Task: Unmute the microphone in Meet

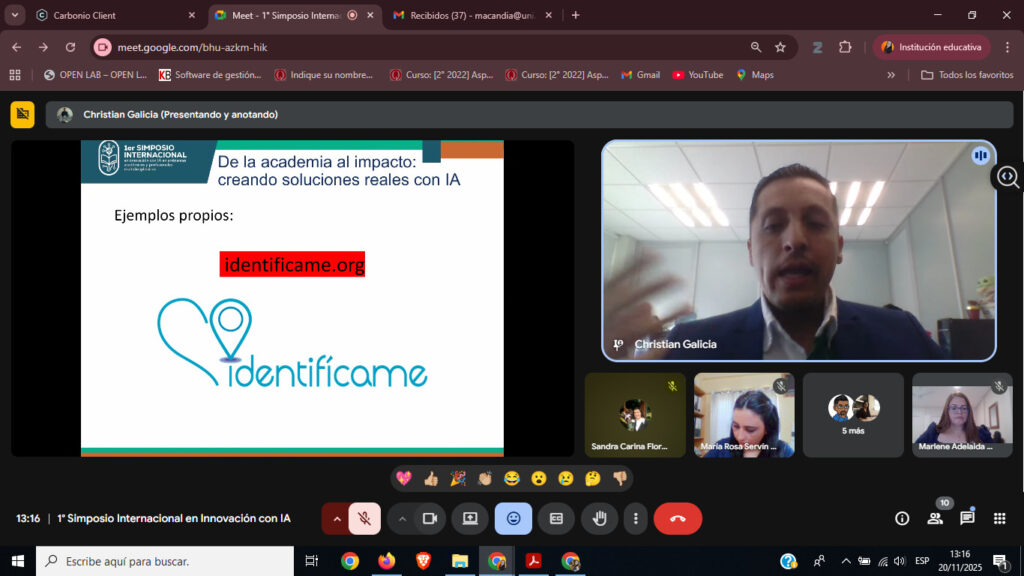Action: (x=365, y=519)
